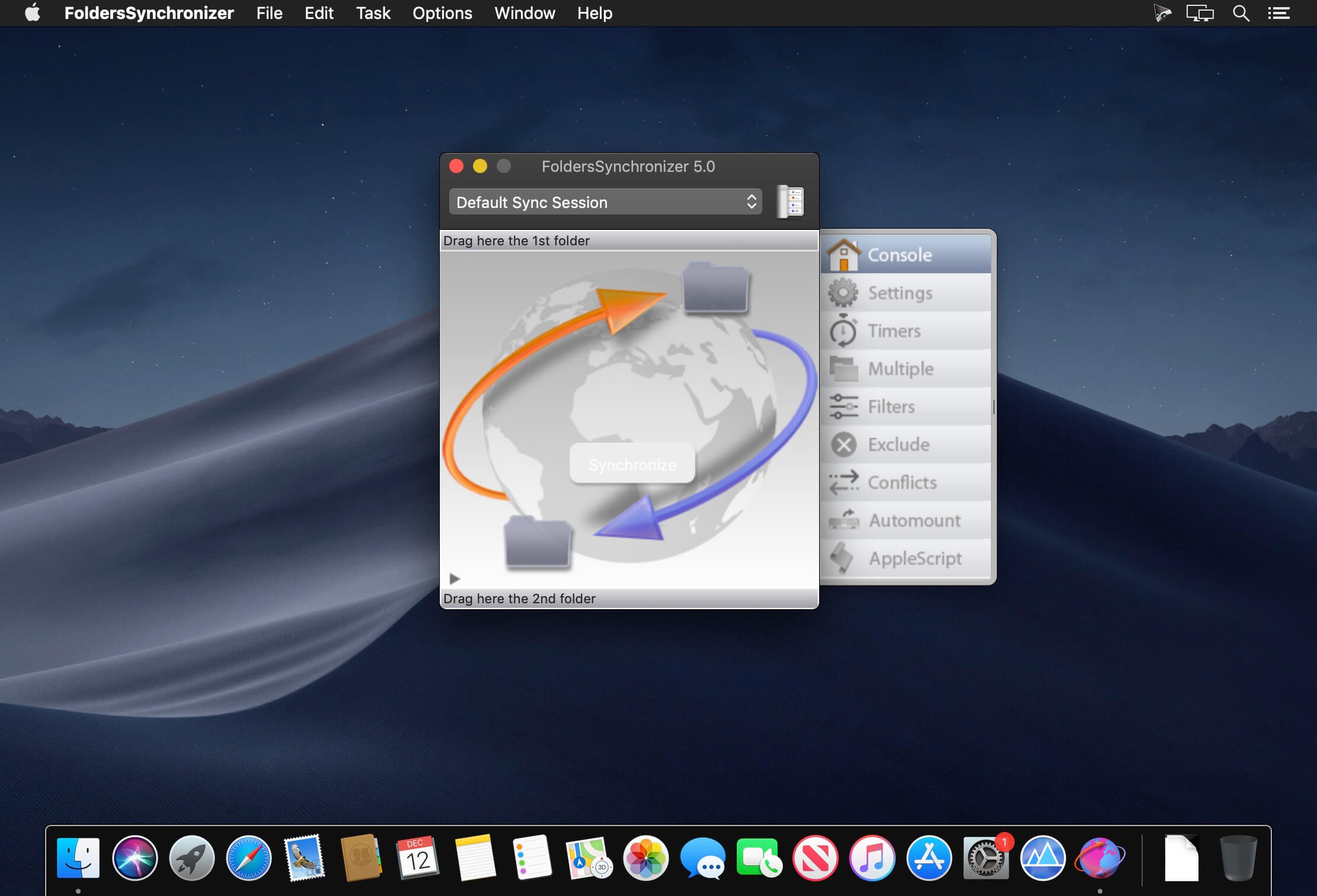
Task: Open the Task menu
Action: pyautogui.click(x=373, y=13)
